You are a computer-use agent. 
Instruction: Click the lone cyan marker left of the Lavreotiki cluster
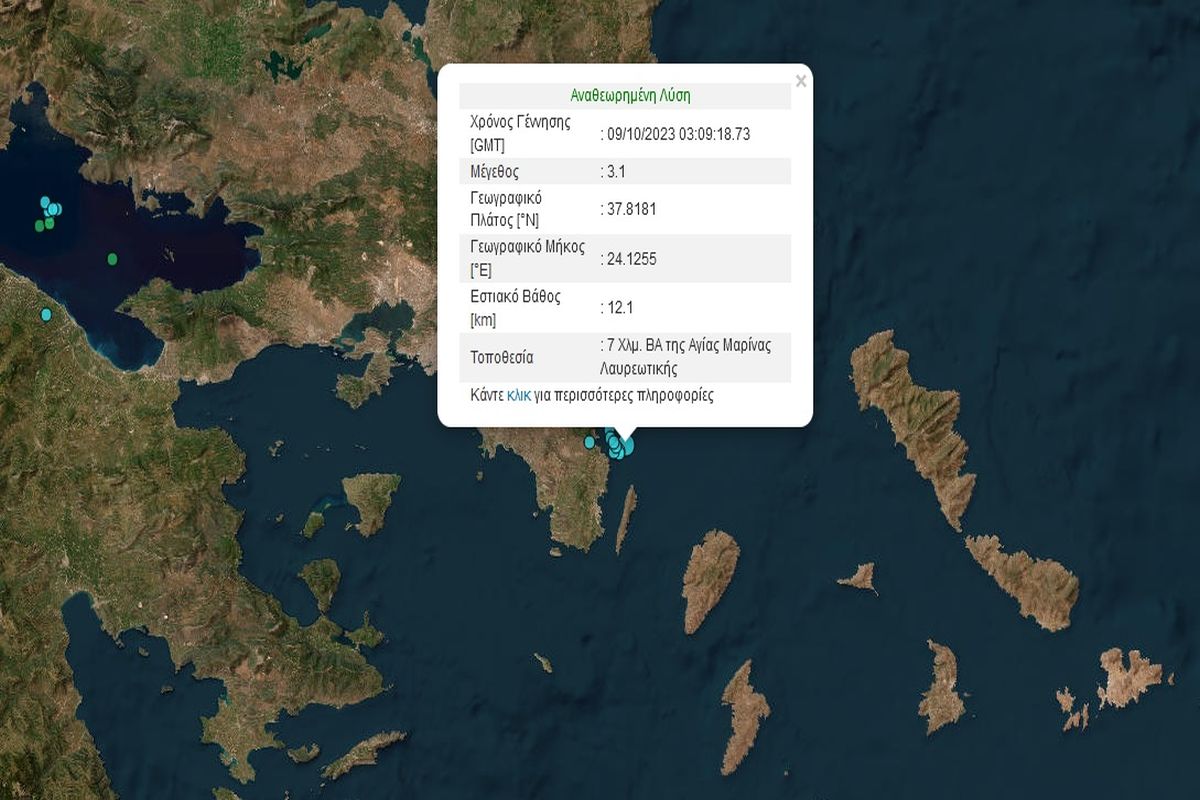point(589,441)
